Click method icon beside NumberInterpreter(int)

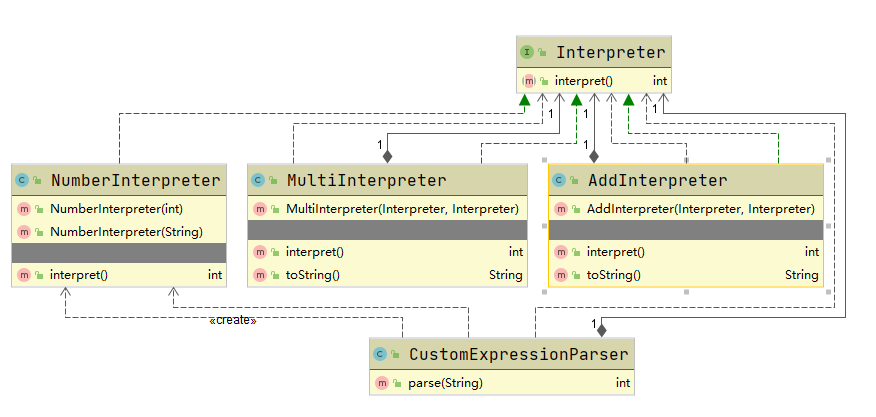click(x=22, y=209)
